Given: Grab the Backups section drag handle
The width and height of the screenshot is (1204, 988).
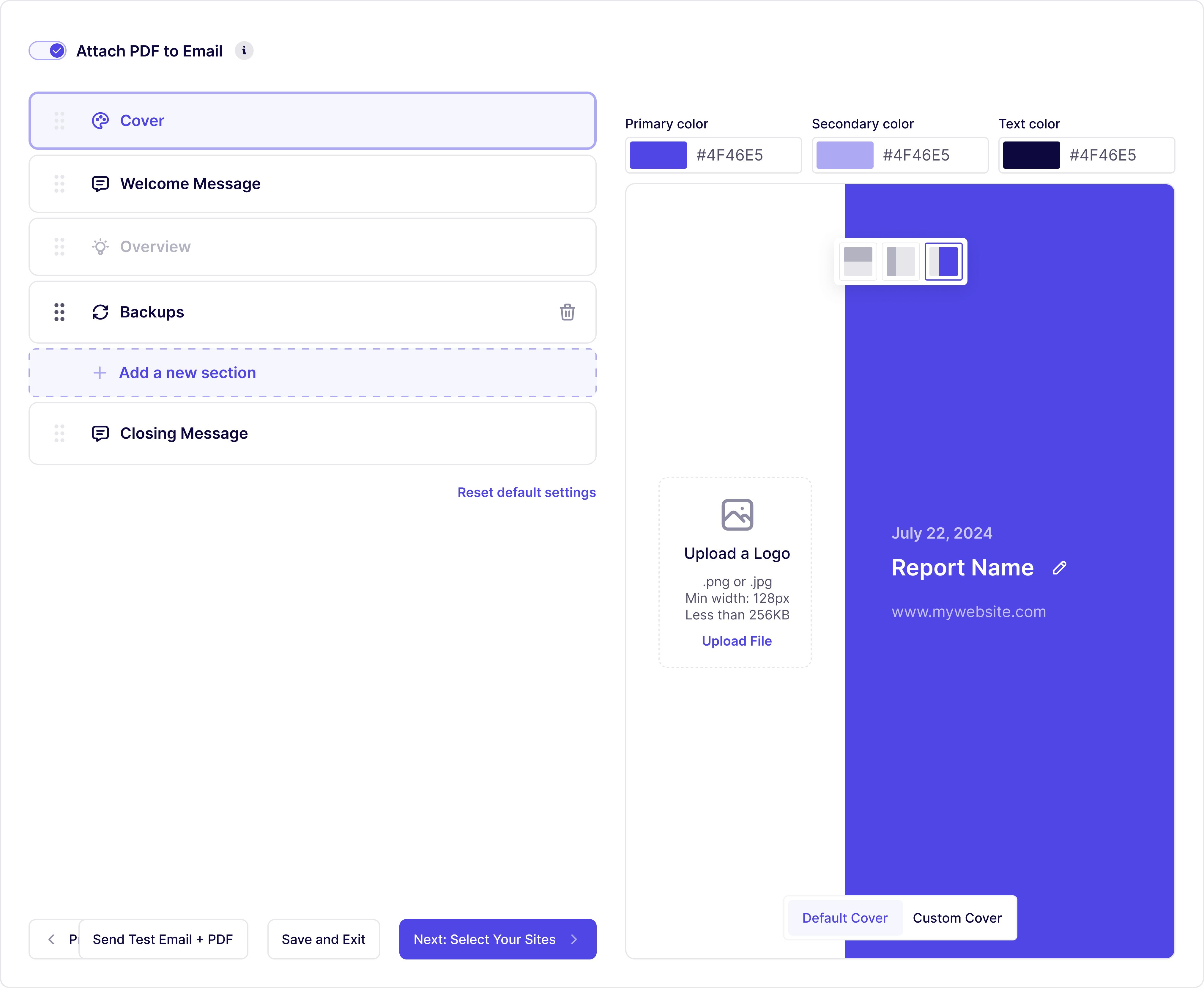Looking at the screenshot, I should 59,312.
